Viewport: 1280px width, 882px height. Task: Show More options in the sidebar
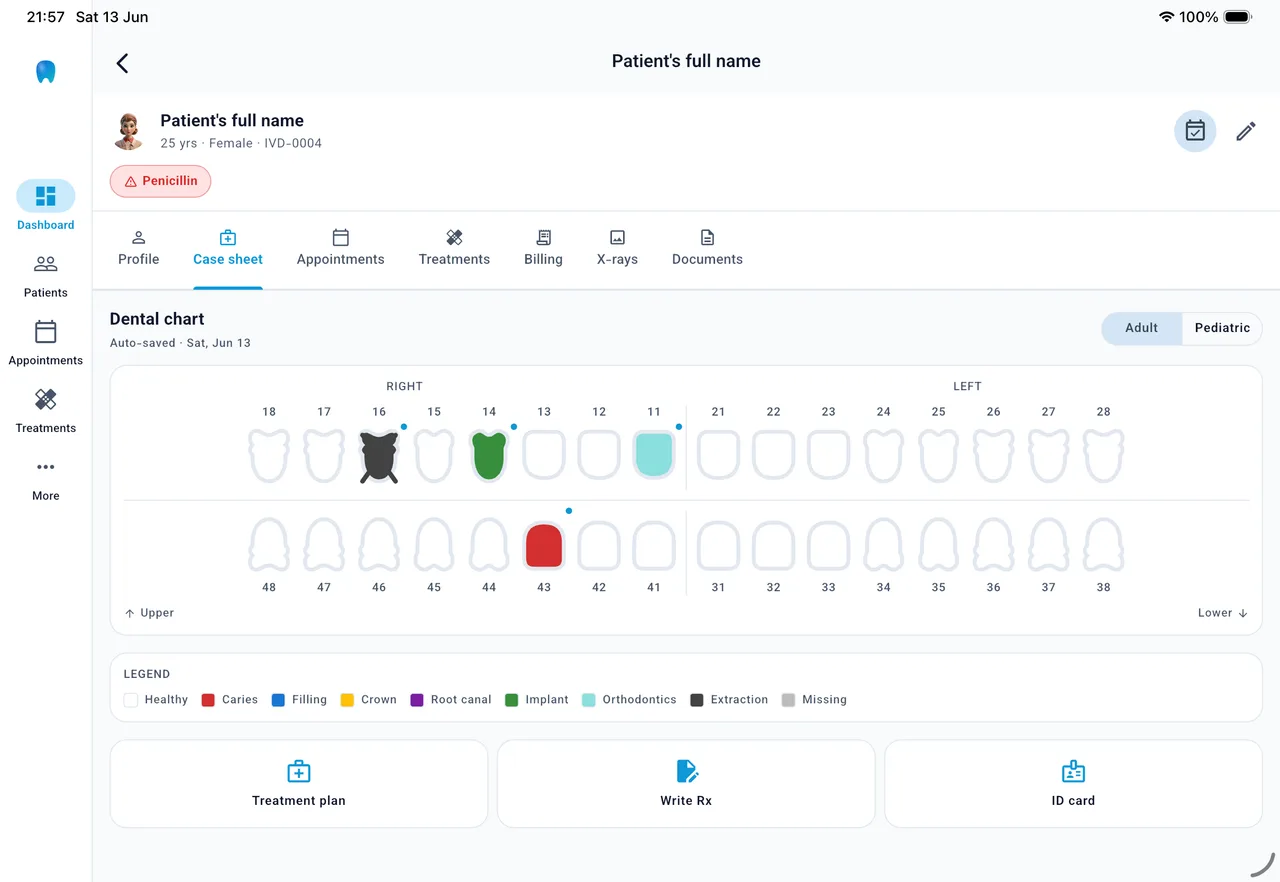(46, 479)
